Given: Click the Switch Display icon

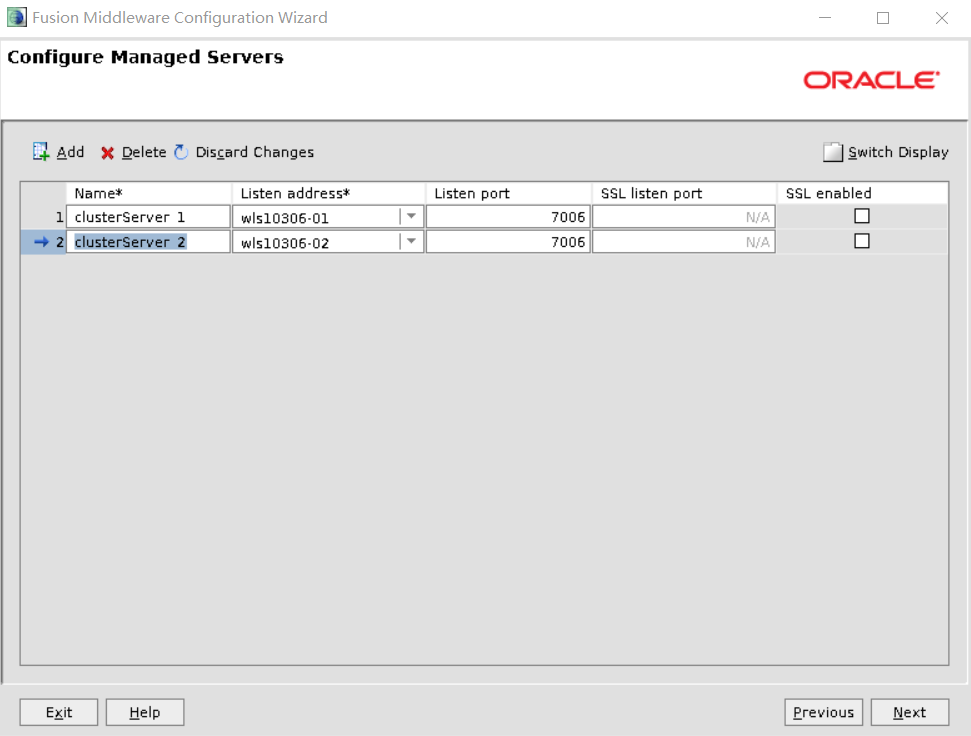Looking at the screenshot, I should click(x=833, y=152).
